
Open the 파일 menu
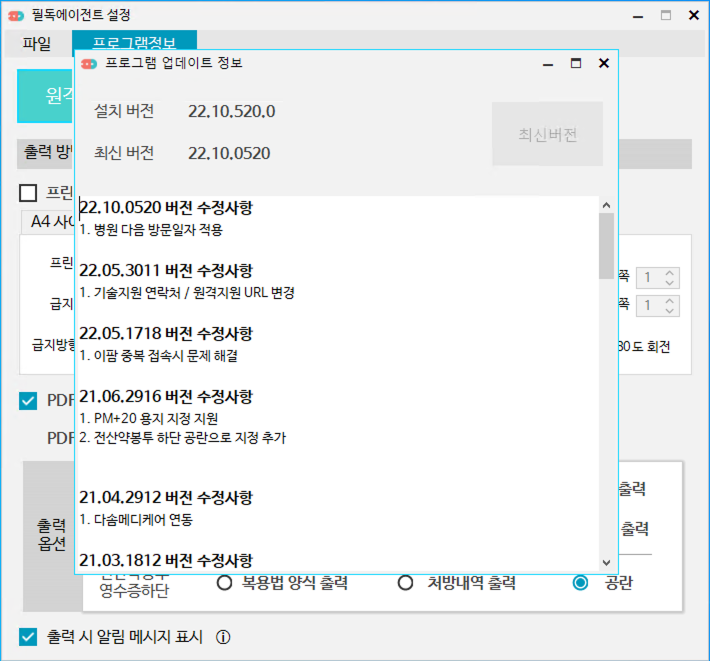pyautogui.click(x=37, y=43)
